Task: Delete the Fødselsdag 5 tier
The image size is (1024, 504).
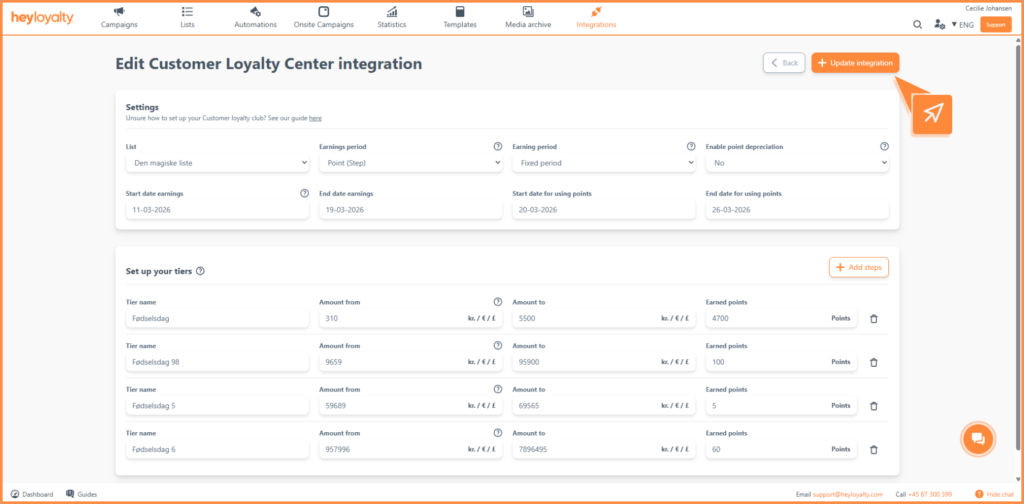Action: pyautogui.click(x=874, y=406)
